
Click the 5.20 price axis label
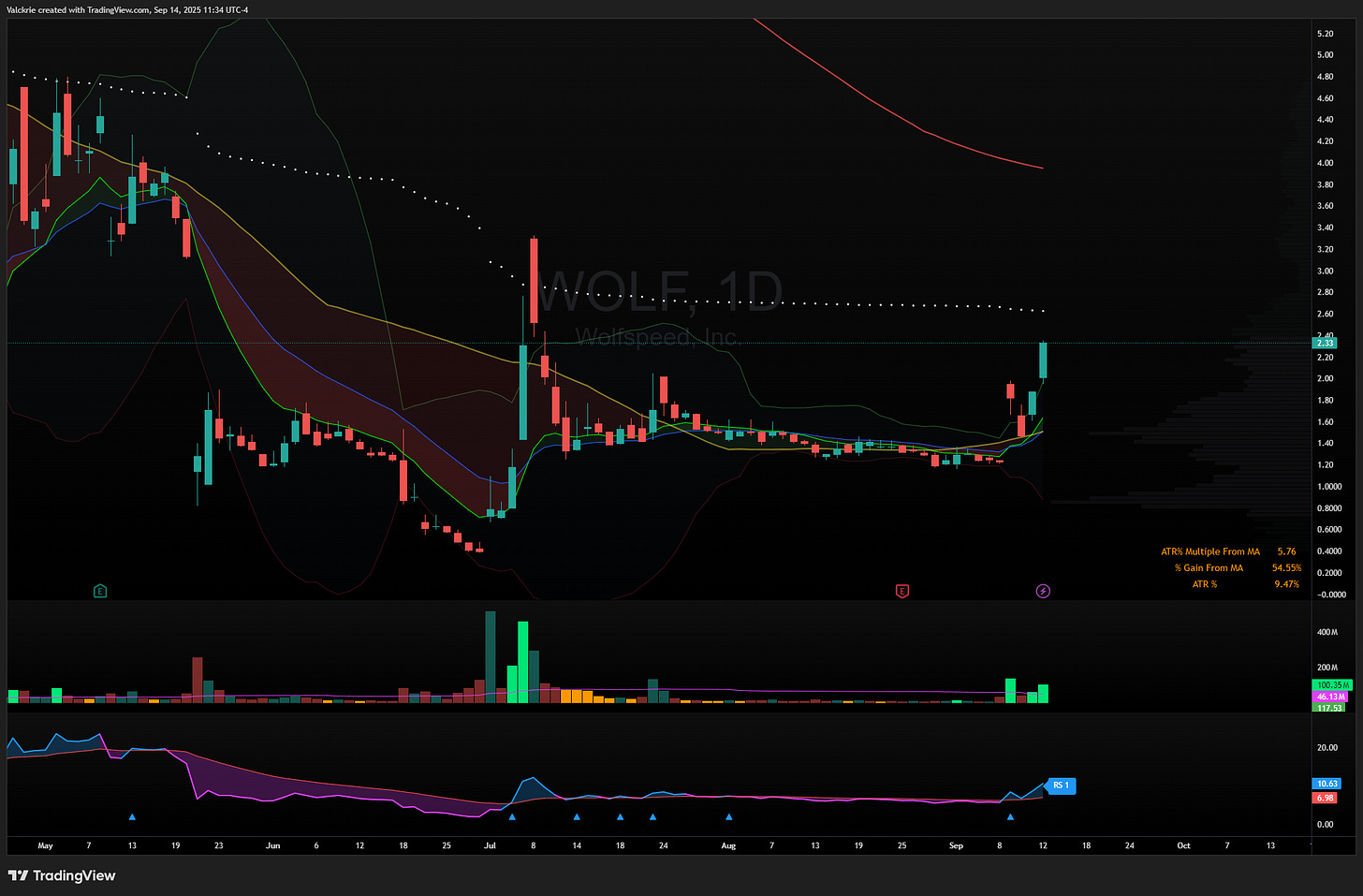[x=1326, y=34]
